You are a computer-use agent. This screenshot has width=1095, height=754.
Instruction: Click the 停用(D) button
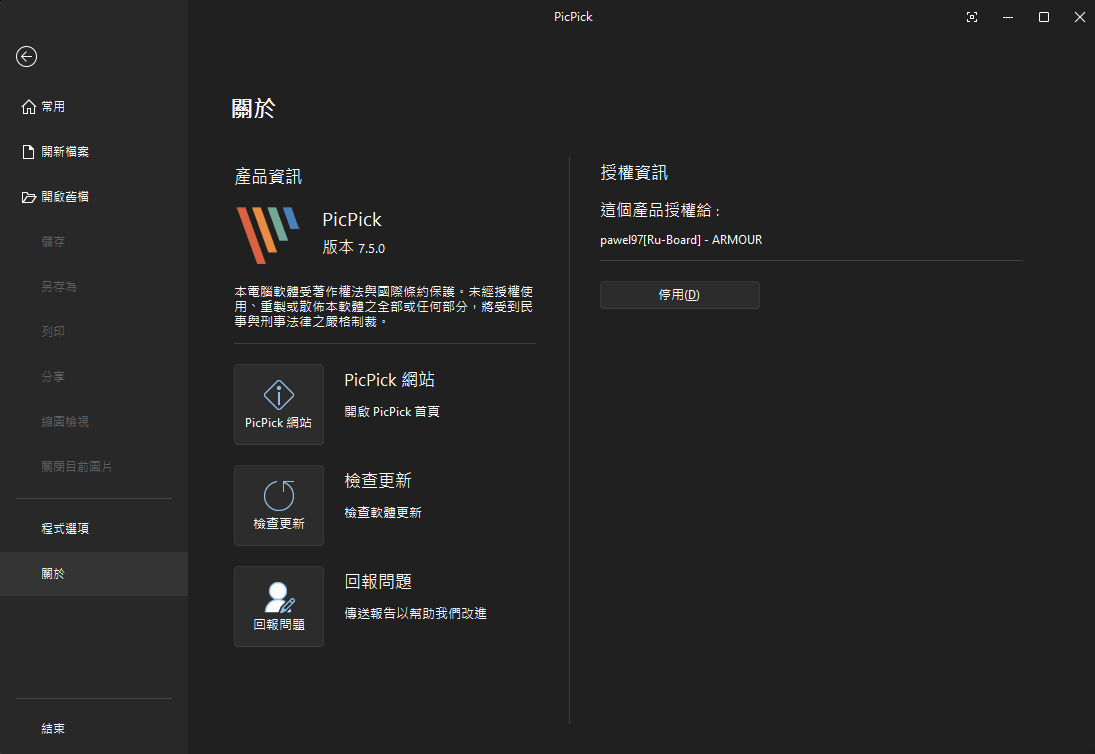pyautogui.click(x=679, y=295)
